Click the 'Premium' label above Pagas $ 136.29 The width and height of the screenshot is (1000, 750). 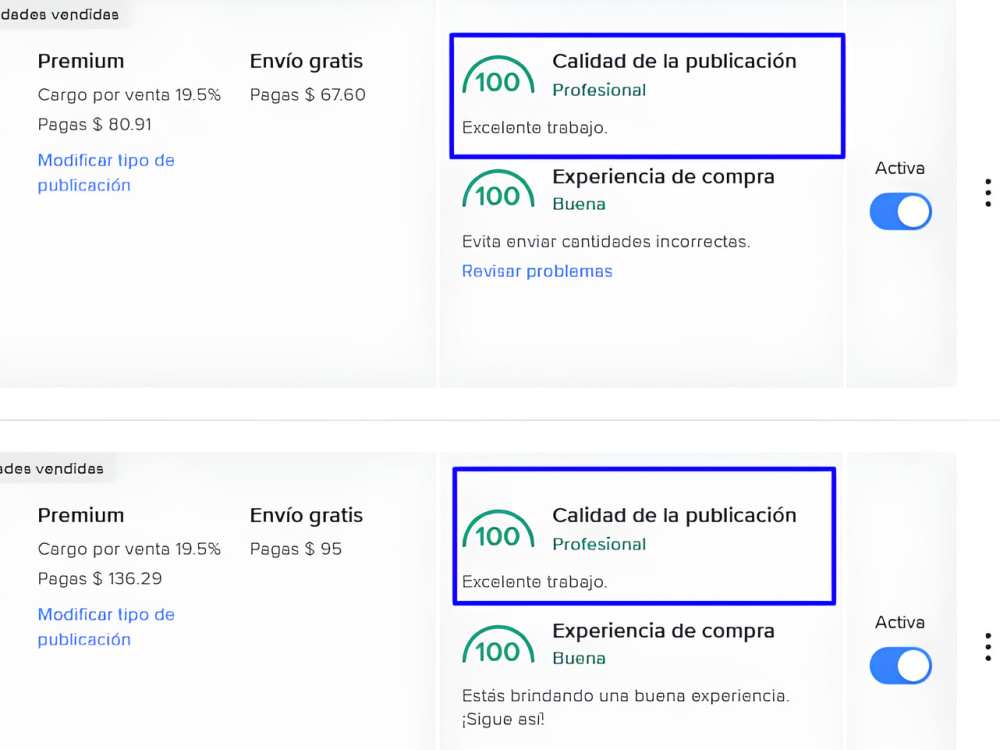pos(81,515)
